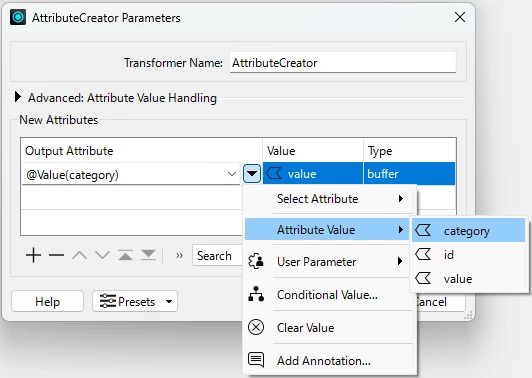Click the Value column header

click(x=313, y=151)
